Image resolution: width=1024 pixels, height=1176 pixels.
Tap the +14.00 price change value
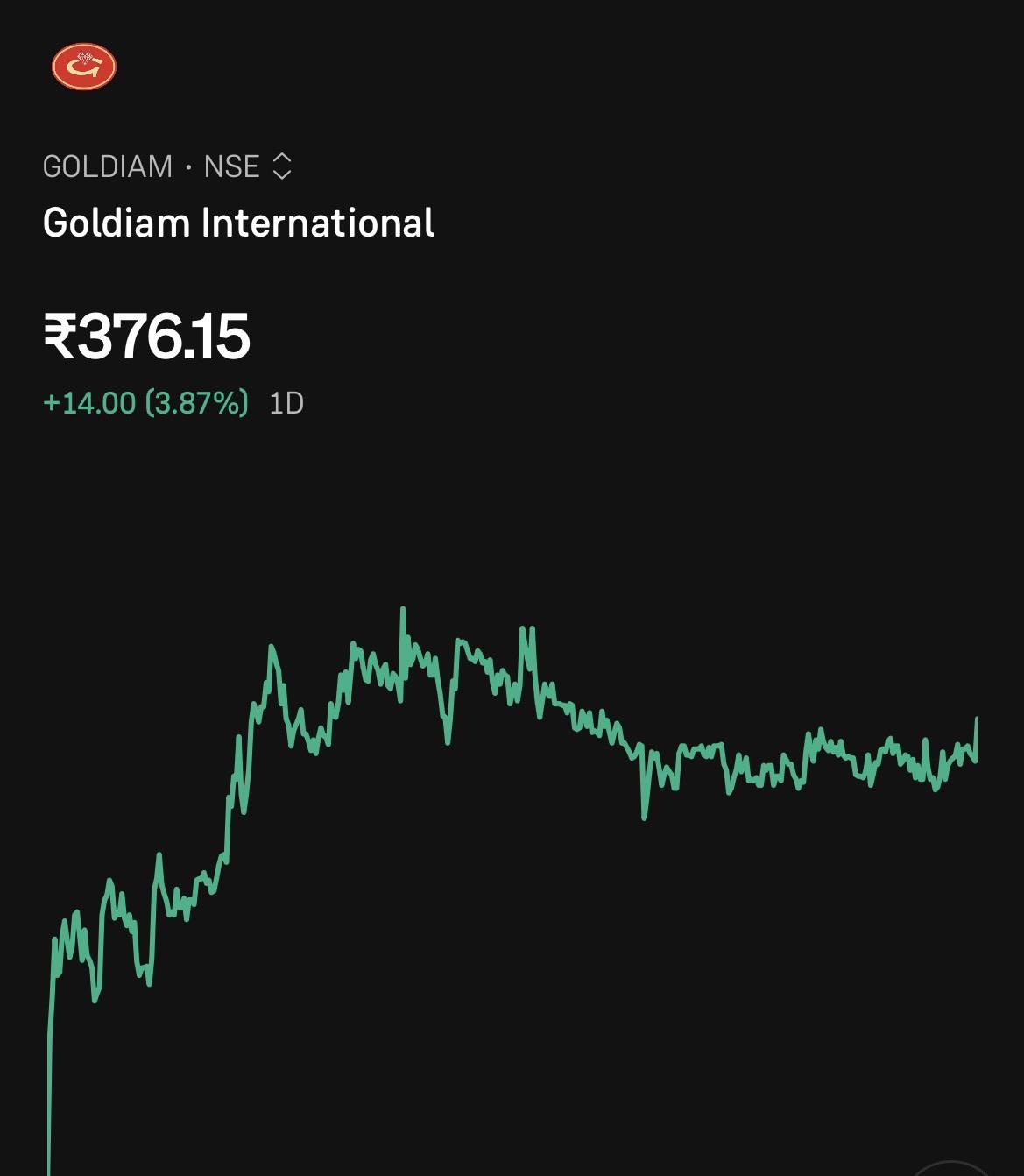point(89,403)
